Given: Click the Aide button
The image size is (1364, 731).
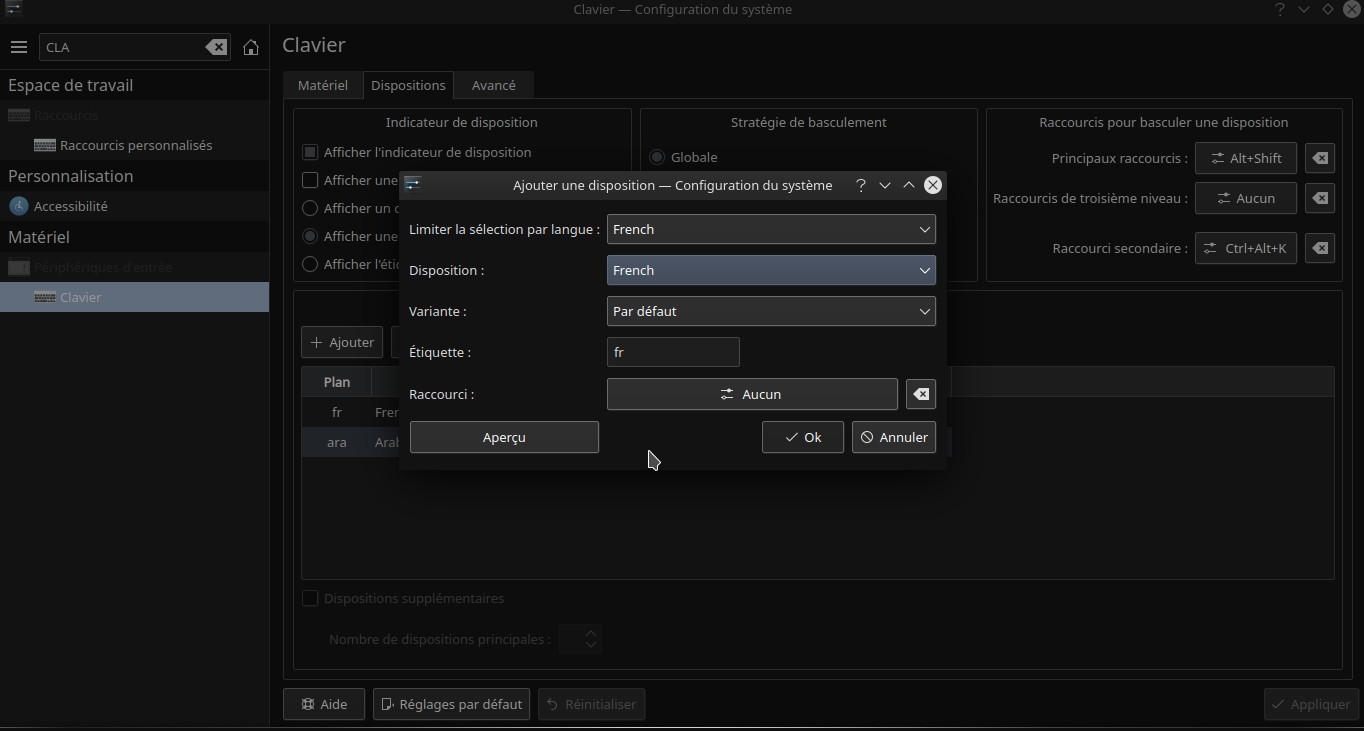Looking at the screenshot, I should (x=324, y=704).
